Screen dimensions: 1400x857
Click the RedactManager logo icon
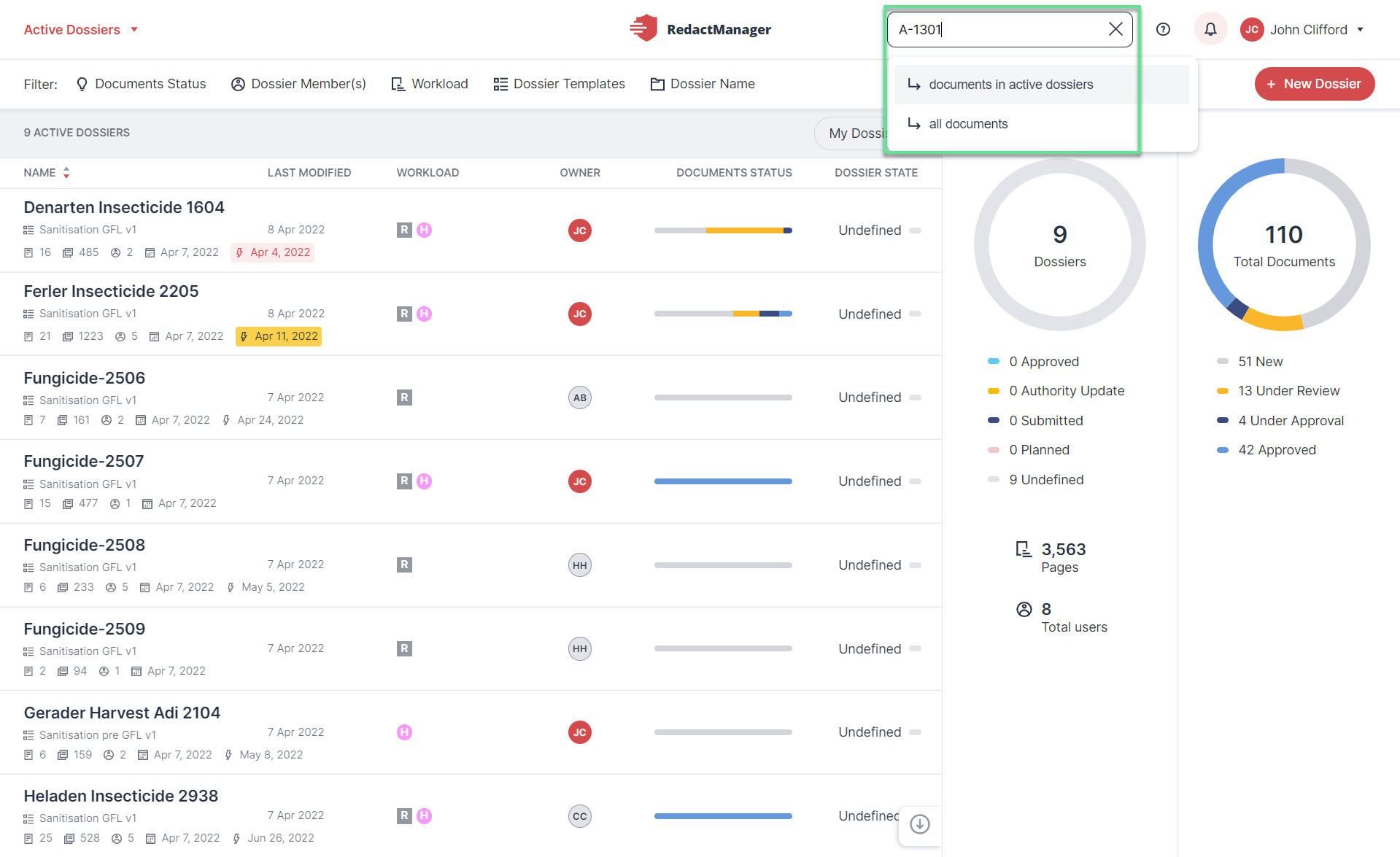pyautogui.click(x=643, y=29)
